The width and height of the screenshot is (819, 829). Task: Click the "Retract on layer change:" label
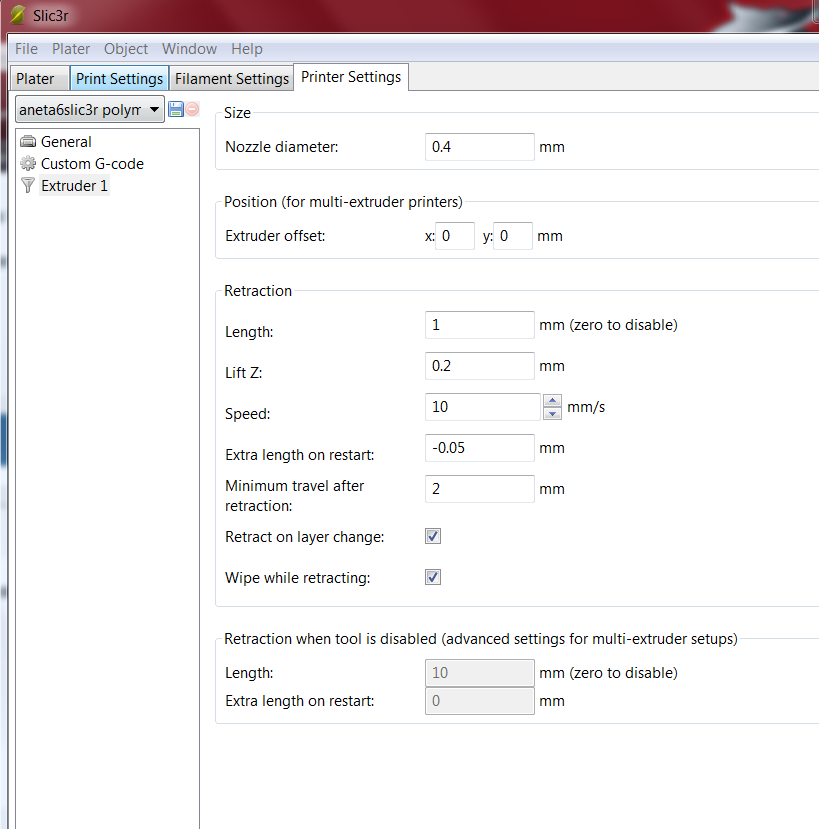[305, 537]
